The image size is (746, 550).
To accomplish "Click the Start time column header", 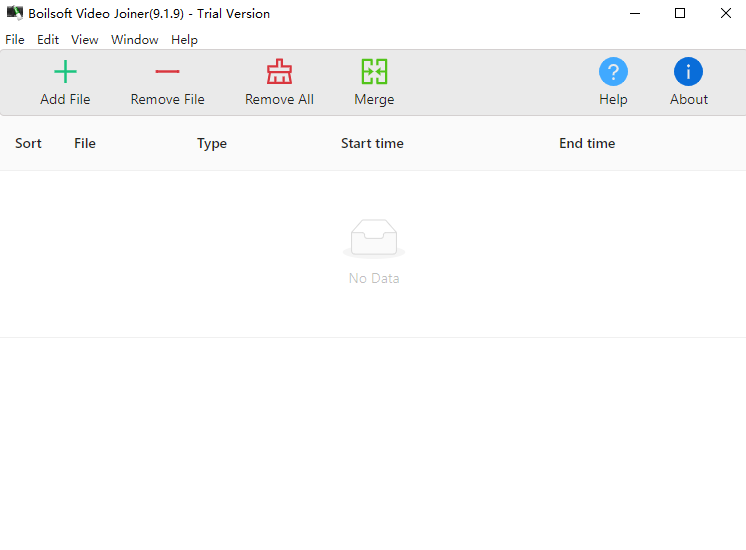I will coord(373,143).
